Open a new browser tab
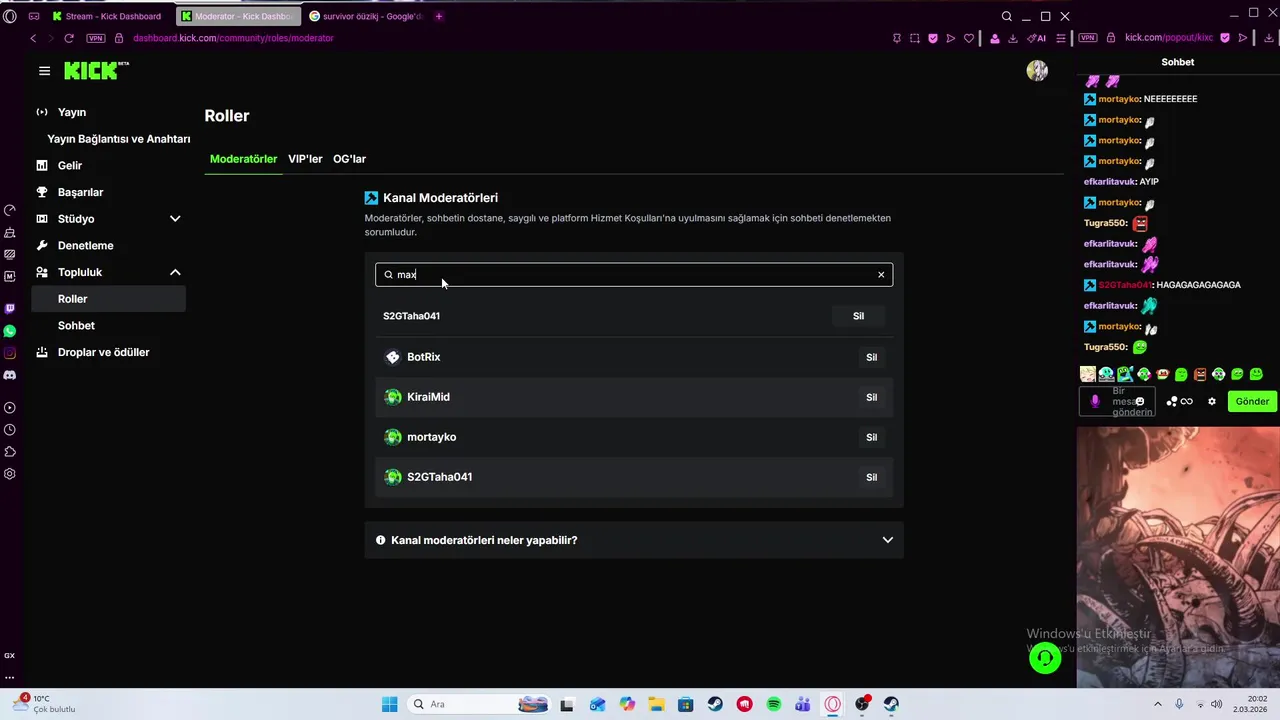Screen dimensions: 1280x720 [439, 16]
